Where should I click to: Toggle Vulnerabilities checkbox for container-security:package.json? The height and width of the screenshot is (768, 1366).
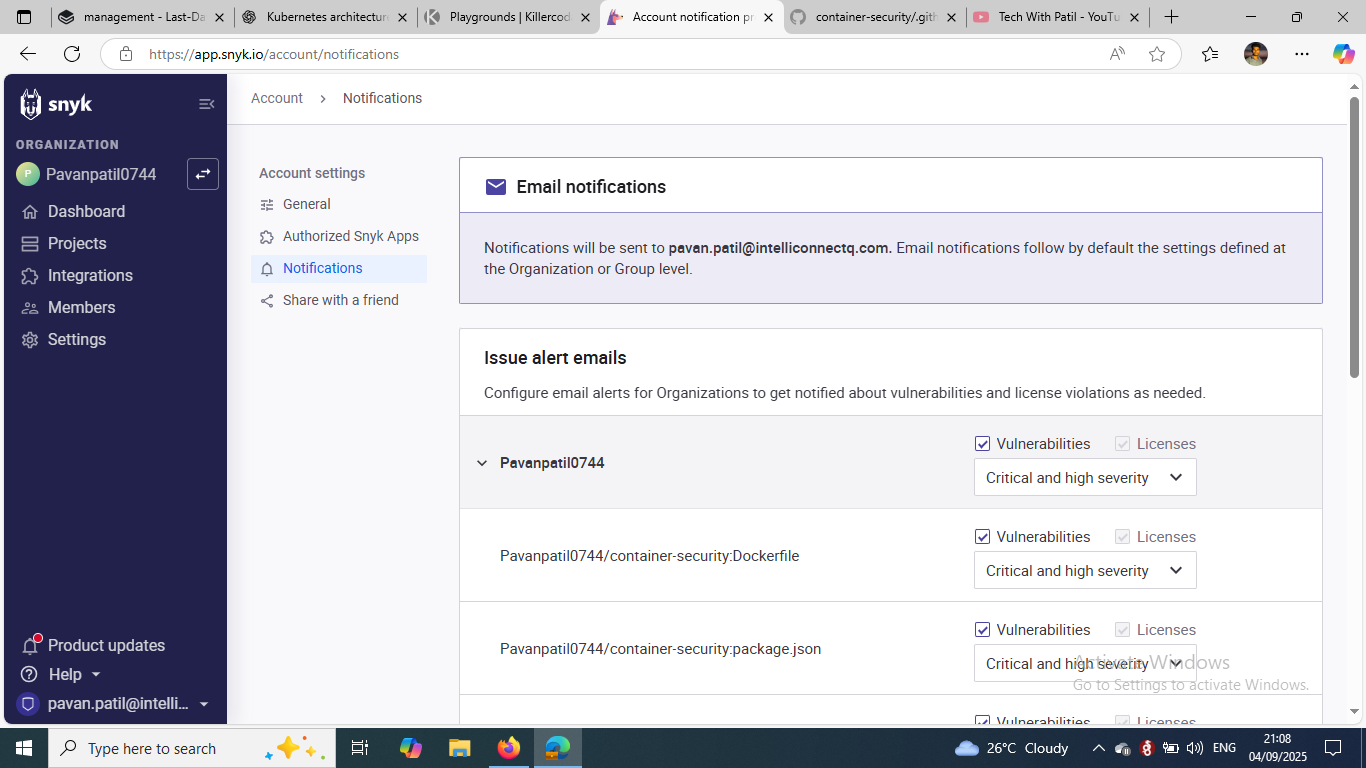tap(982, 630)
